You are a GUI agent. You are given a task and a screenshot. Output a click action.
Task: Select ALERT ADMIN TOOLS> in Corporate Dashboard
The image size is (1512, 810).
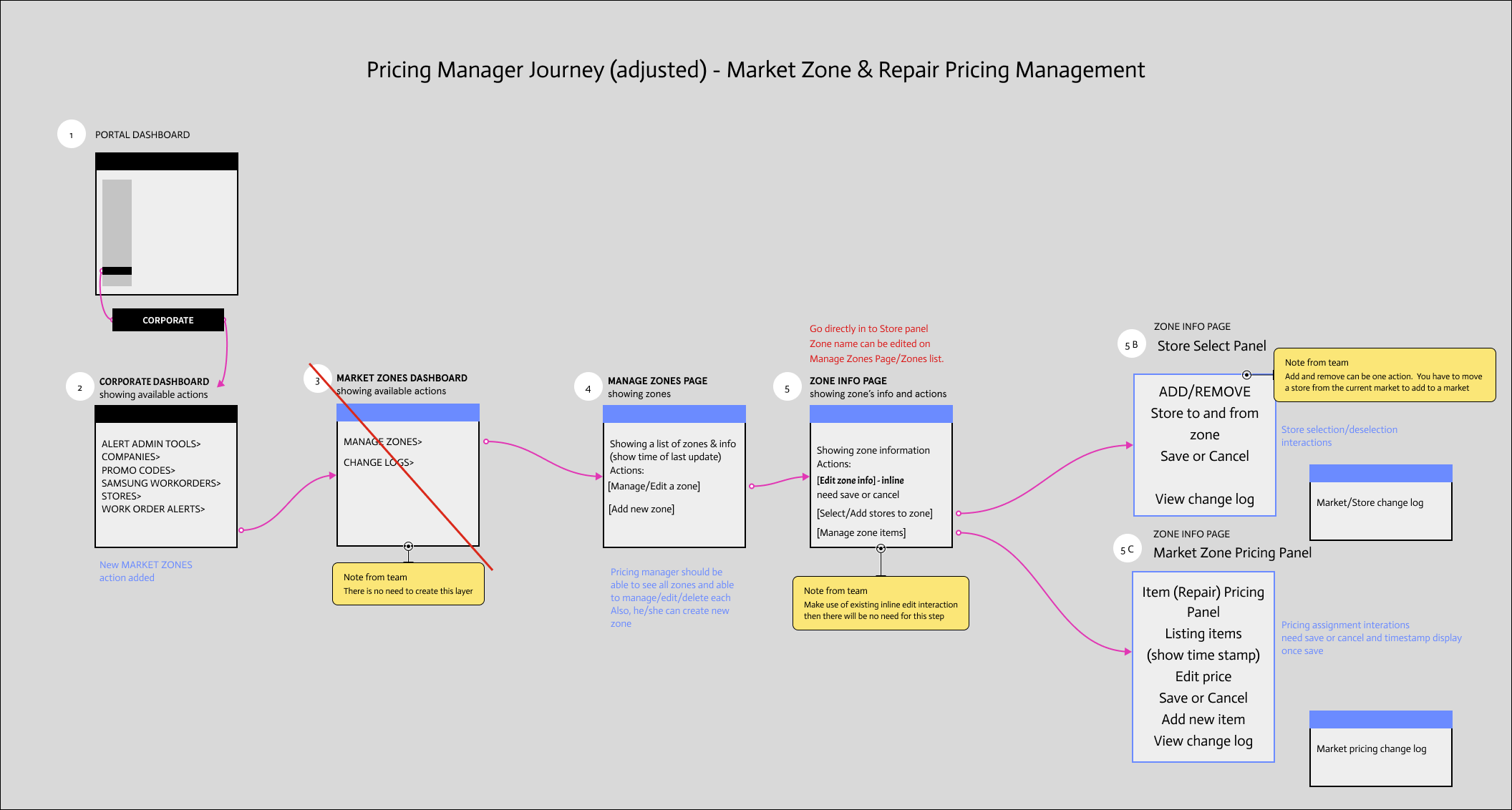pyautogui.click(x=151, y=444)
